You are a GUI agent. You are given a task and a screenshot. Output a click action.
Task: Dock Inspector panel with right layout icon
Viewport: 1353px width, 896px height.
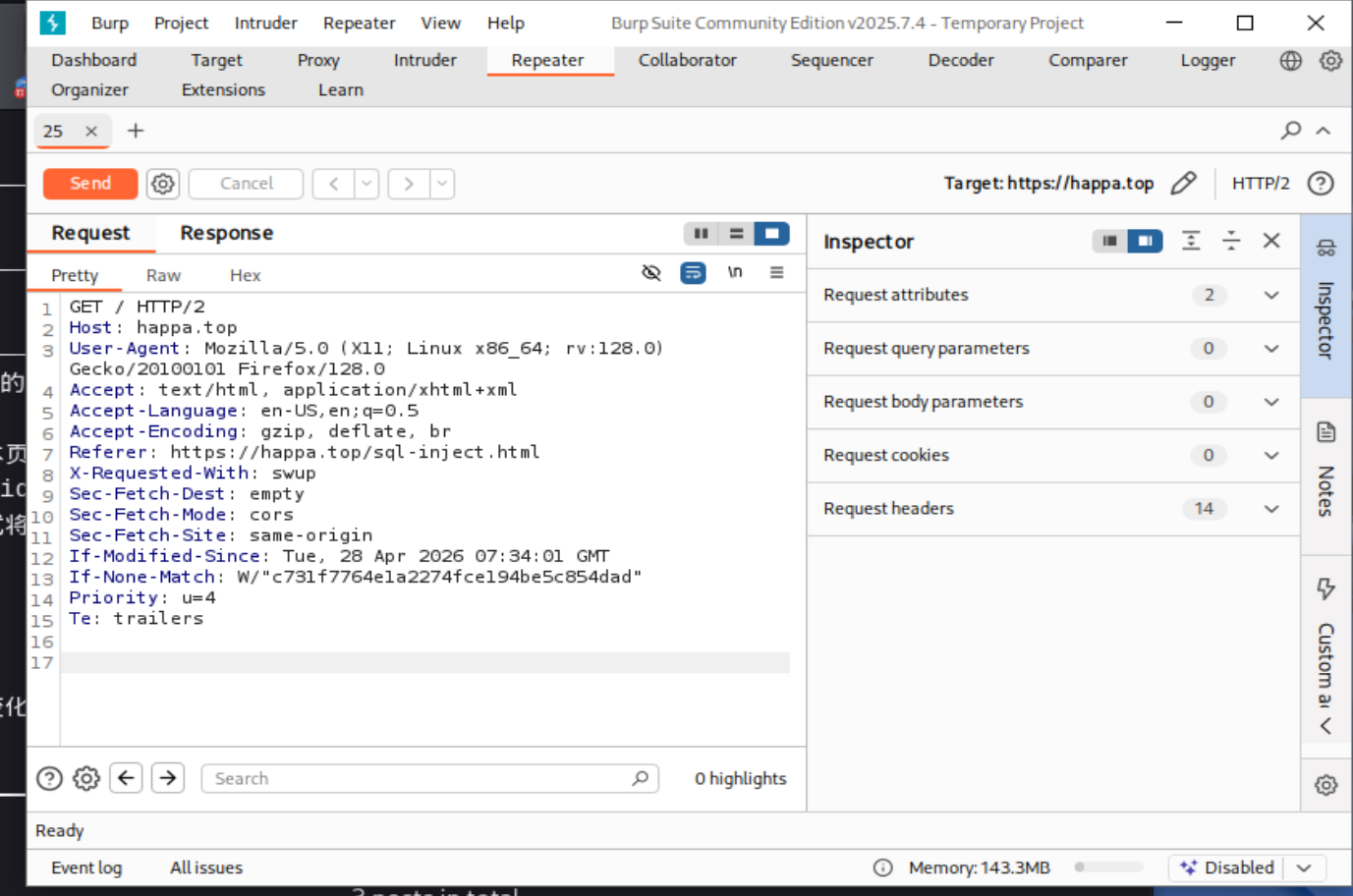click(1145, 241)
